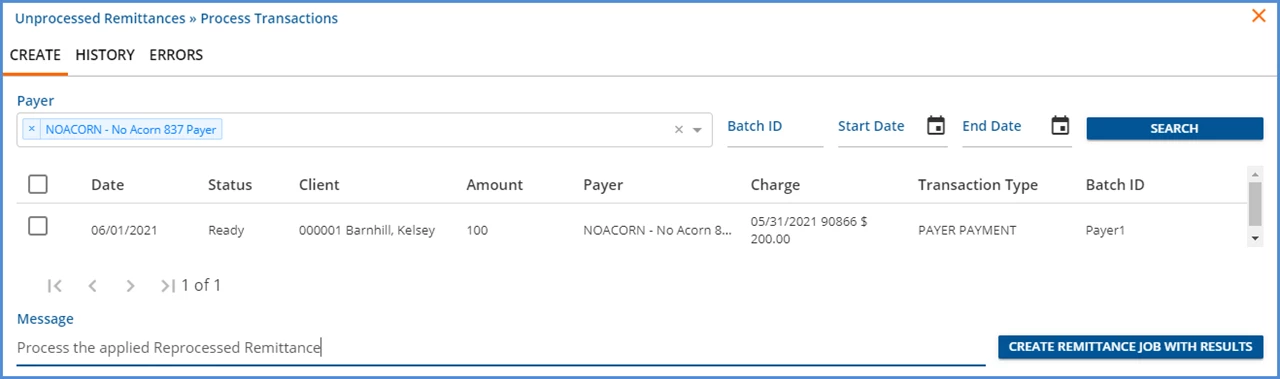Screen dimensions: 1280x379
Task: Select the 05/31/2021 90866 $ 200.00 charge cell
Action: point(809,230)
